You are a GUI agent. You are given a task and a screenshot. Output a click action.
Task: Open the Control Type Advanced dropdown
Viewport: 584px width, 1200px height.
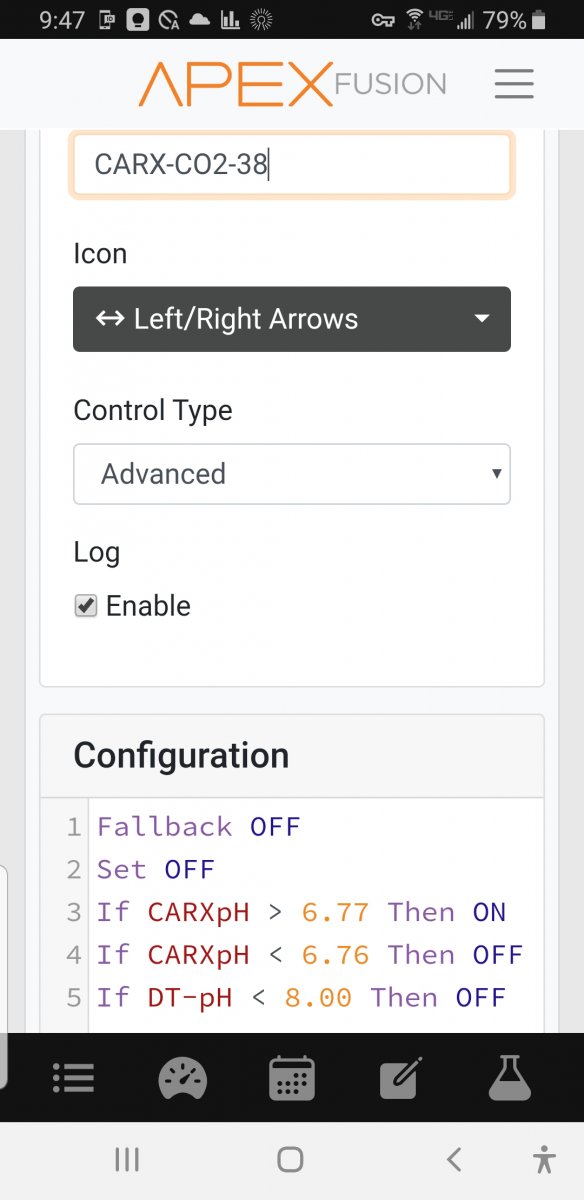point(292,474)
